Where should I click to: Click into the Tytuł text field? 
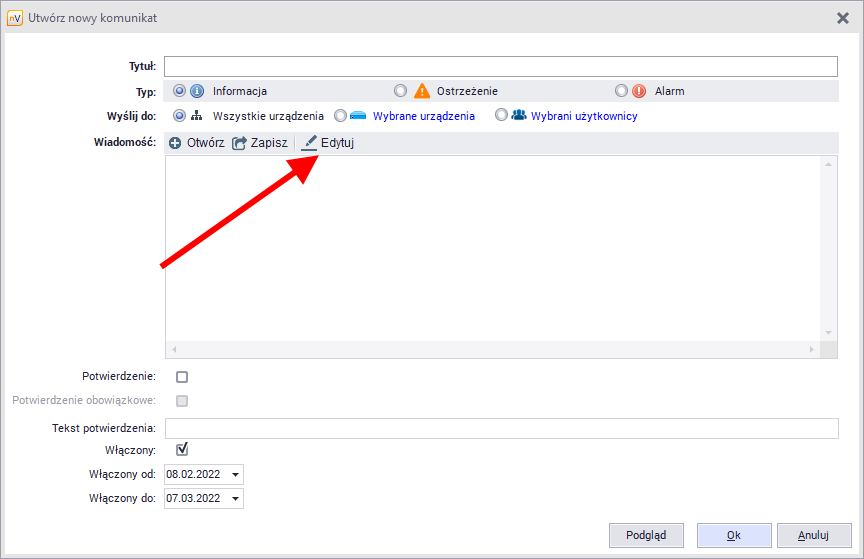click(500, 67)
